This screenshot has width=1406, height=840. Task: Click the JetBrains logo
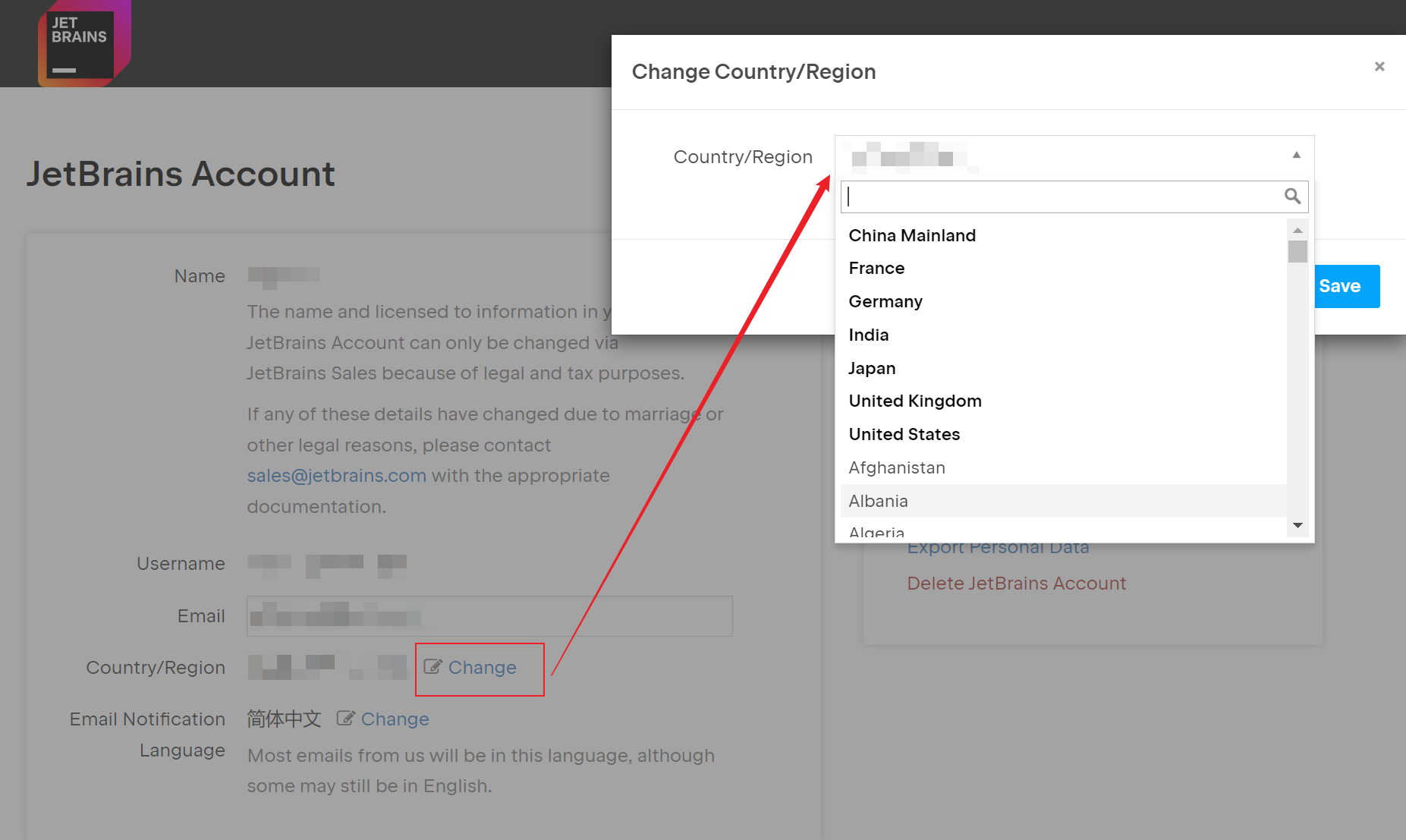pyautogui.click(x=84, y=43)
